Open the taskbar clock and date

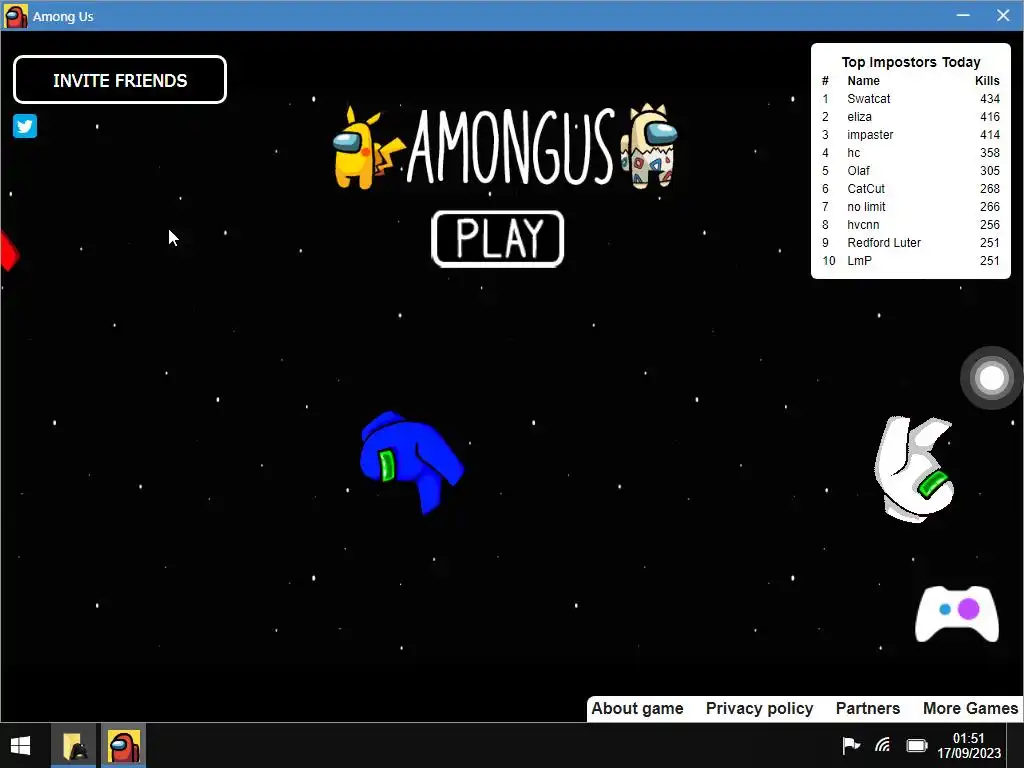pyautogui.click(x=968, y=745)
